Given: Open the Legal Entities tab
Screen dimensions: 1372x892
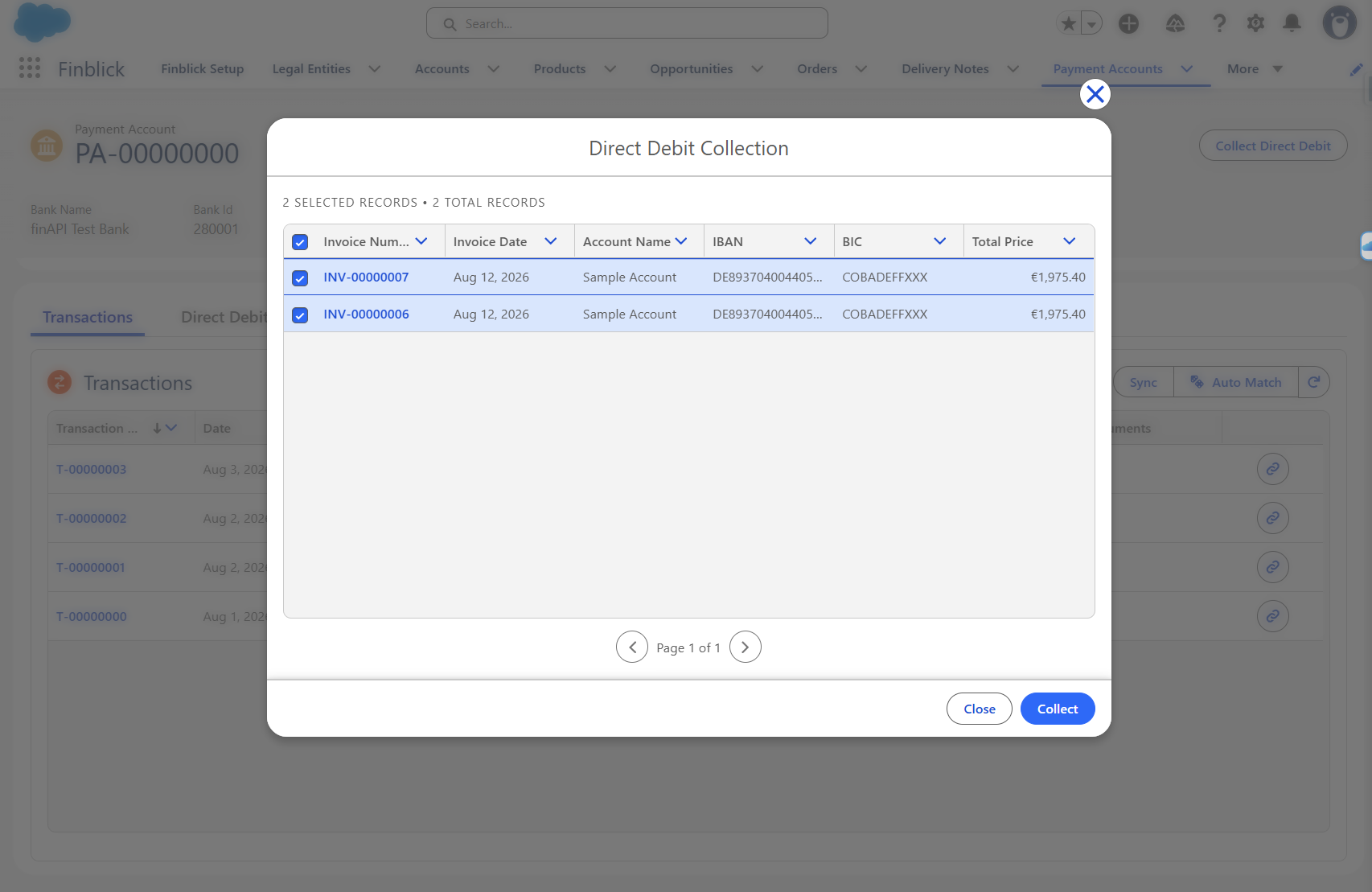Looking at the screenshot, I should coord(311,69).
